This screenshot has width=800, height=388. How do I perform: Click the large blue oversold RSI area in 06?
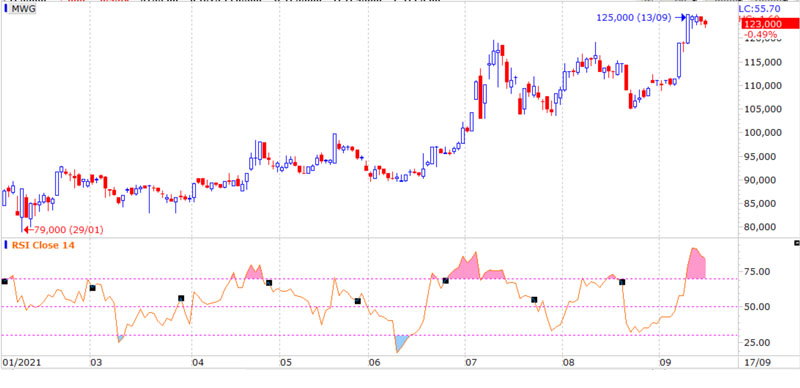401,342
